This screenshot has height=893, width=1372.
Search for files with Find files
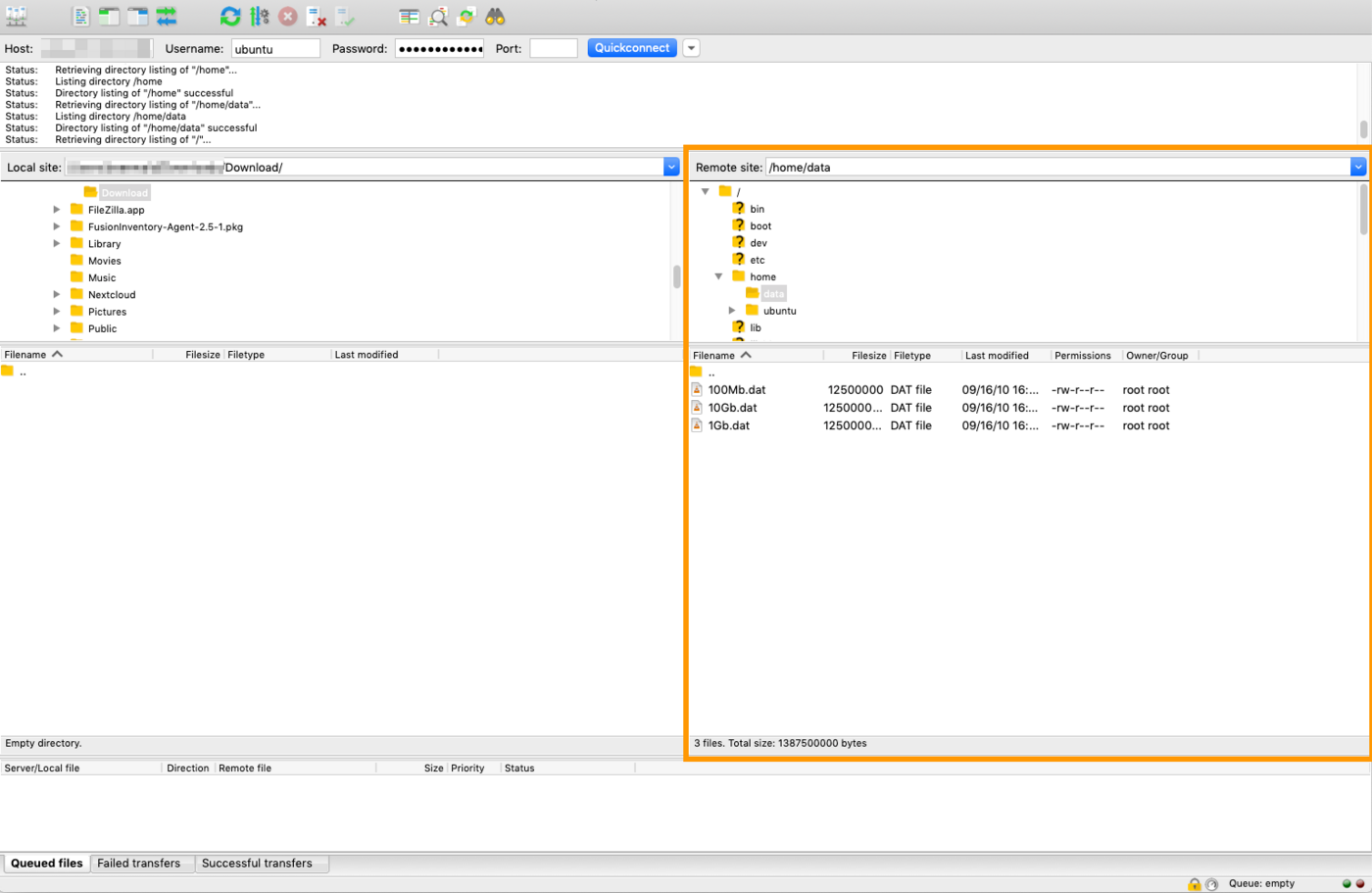[x=495, y=16]
